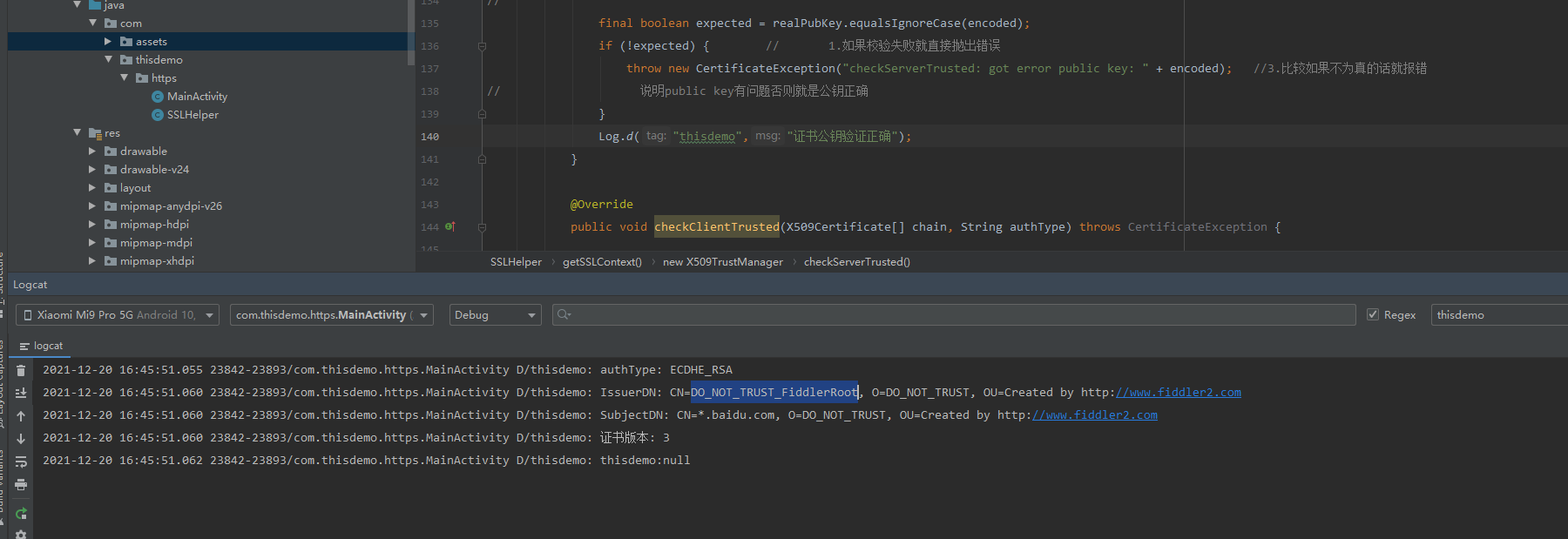Viewport: 1568px width, 539px height.
Task: Click the CertificateException text in line 137
Action: pyautogui.click(x=766, y=69)
